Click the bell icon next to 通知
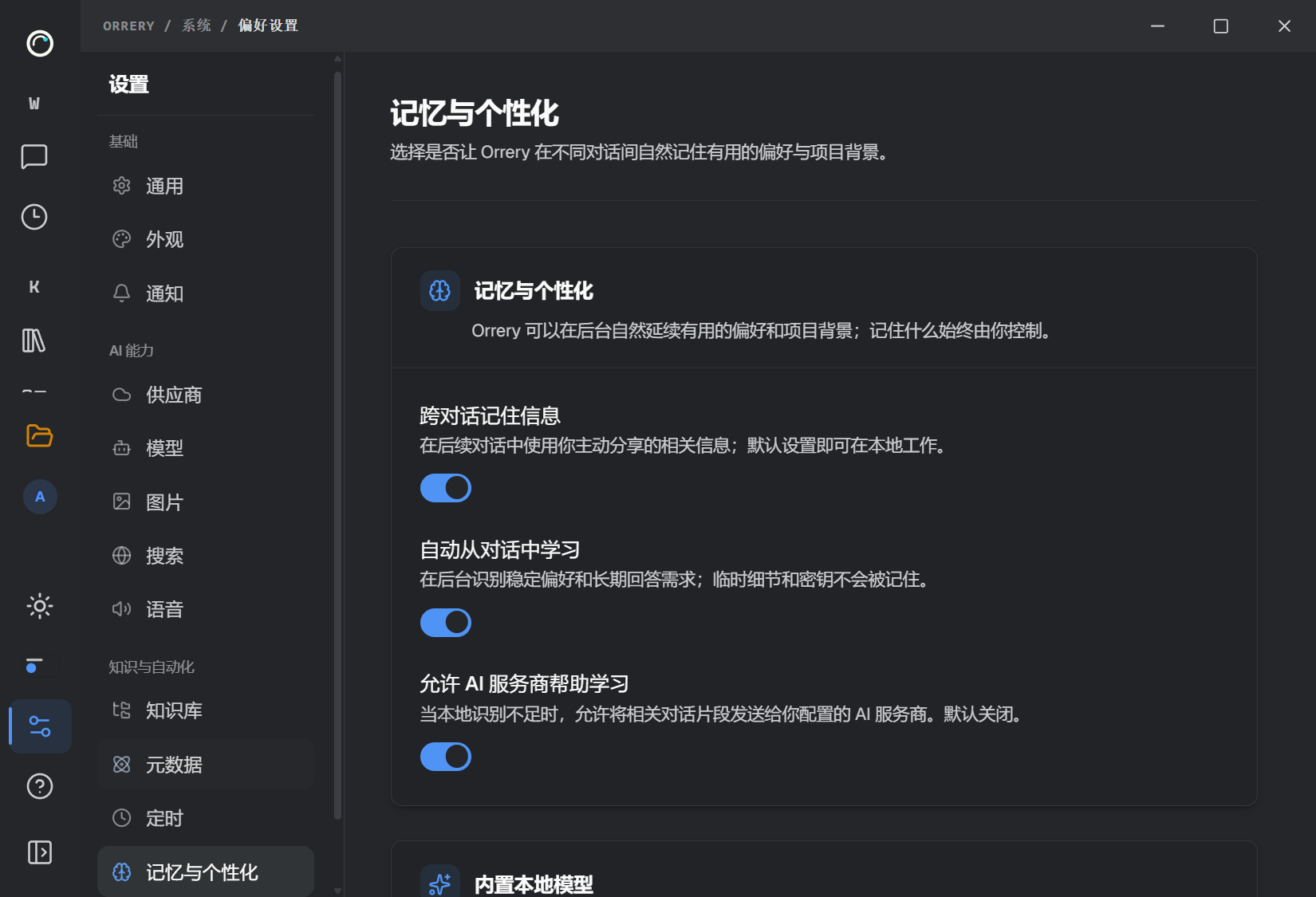The width and height of the screenshot is (1316, 897). click(x=121, y=293)
